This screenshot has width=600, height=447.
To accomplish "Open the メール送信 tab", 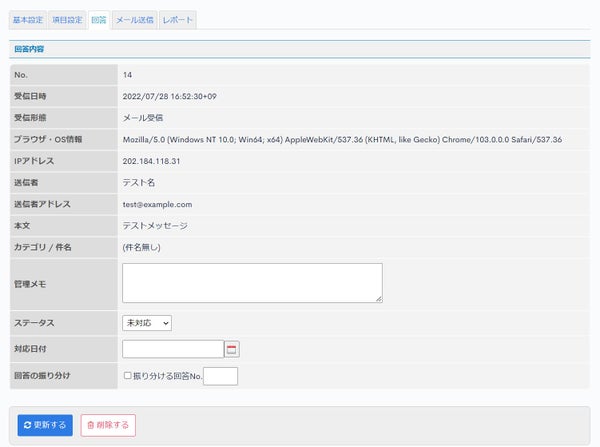I will [135, 20].
